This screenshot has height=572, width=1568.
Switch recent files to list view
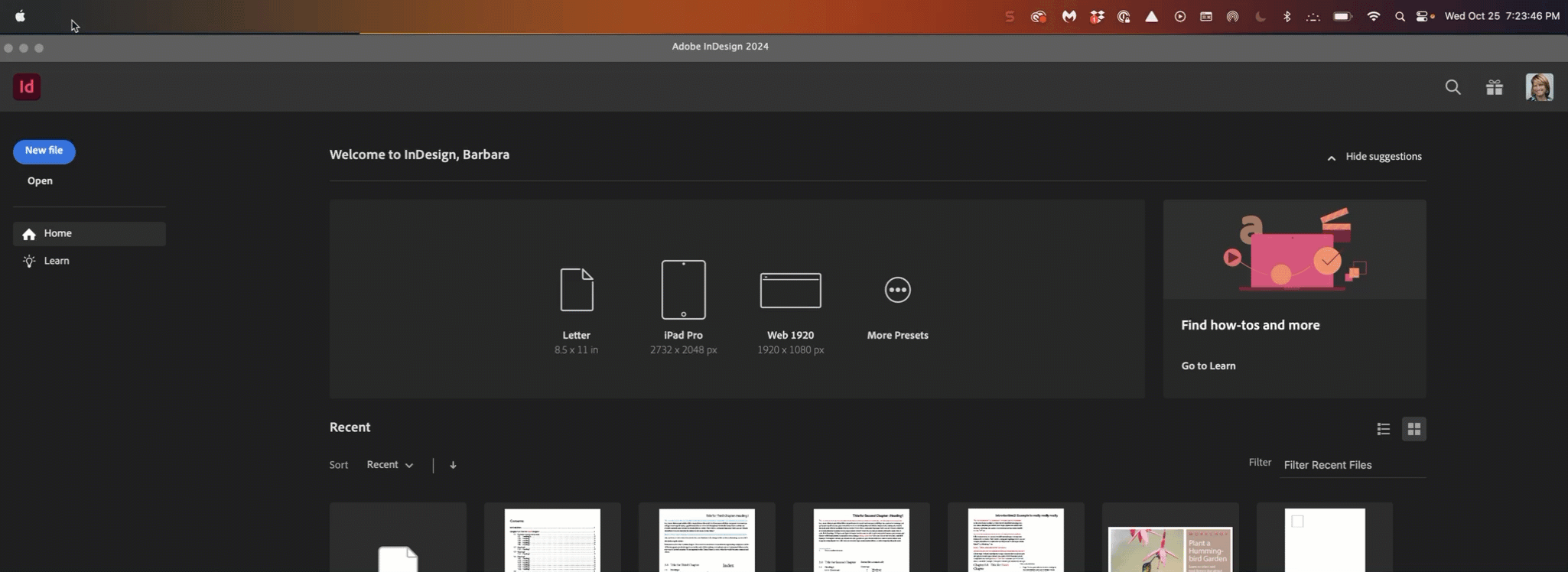pos(1383,429)
